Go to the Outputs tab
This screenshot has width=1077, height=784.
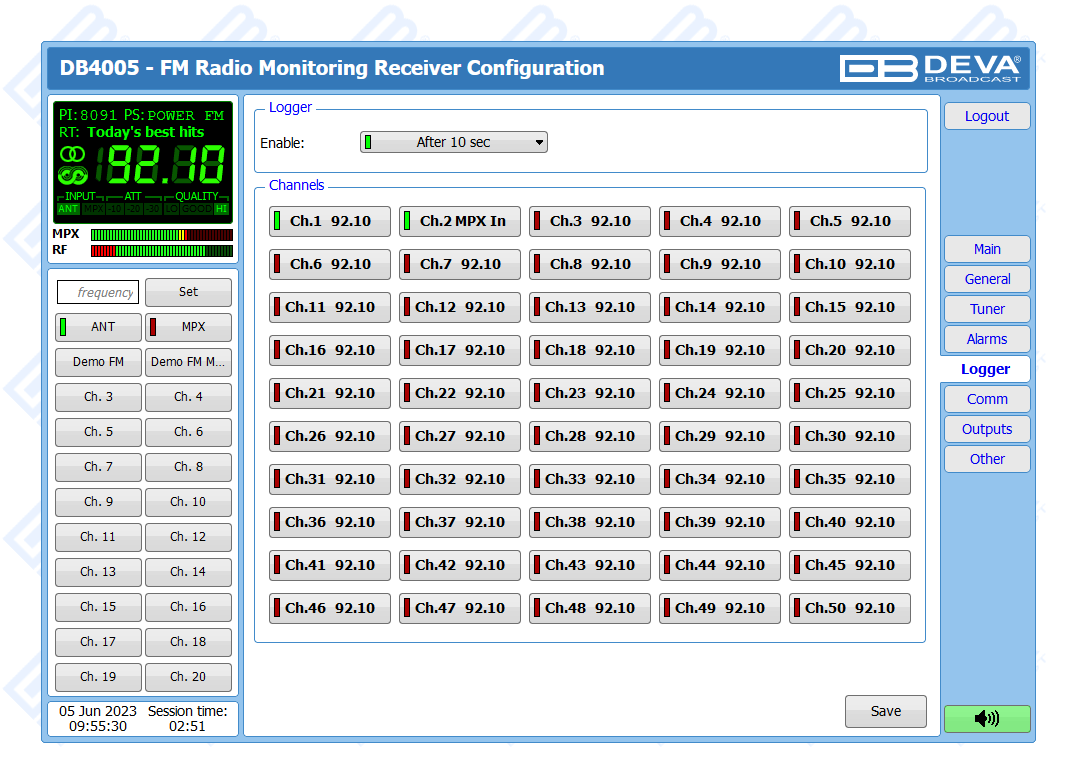(x=986, y=429)
